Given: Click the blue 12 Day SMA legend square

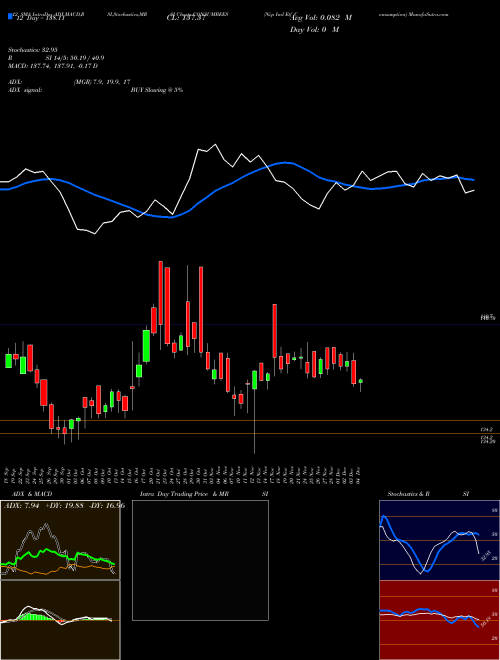Looking at the screenshot, I should pos(10,17).
